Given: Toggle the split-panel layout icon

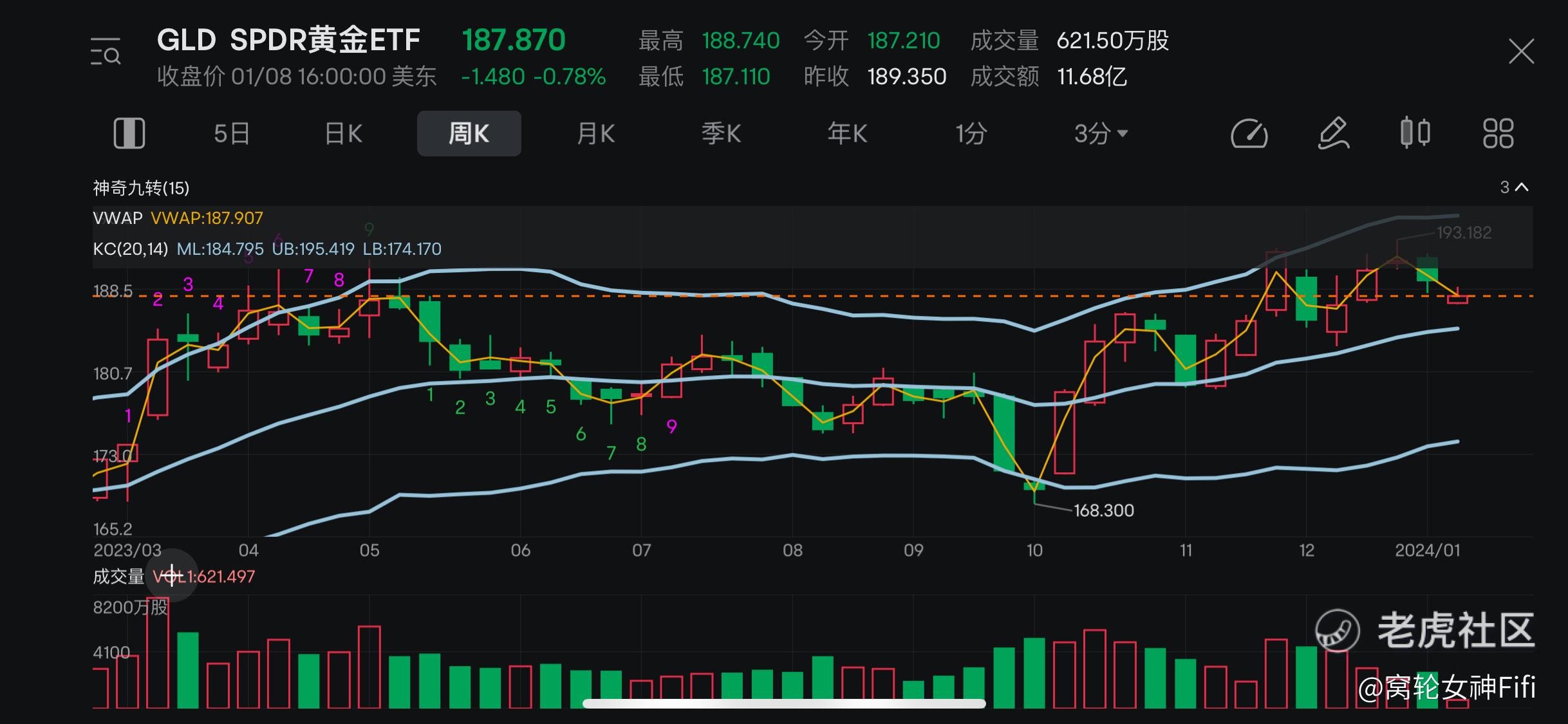Looking at the screenshot, I should click(129, 133).
